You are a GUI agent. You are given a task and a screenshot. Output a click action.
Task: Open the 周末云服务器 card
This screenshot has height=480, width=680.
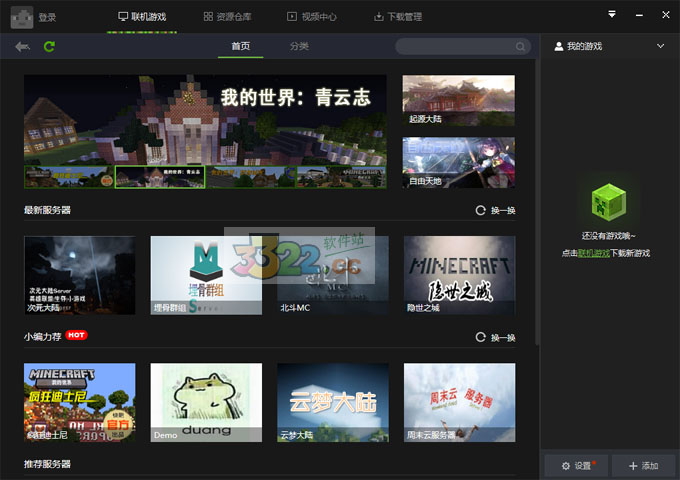[460, 402]
